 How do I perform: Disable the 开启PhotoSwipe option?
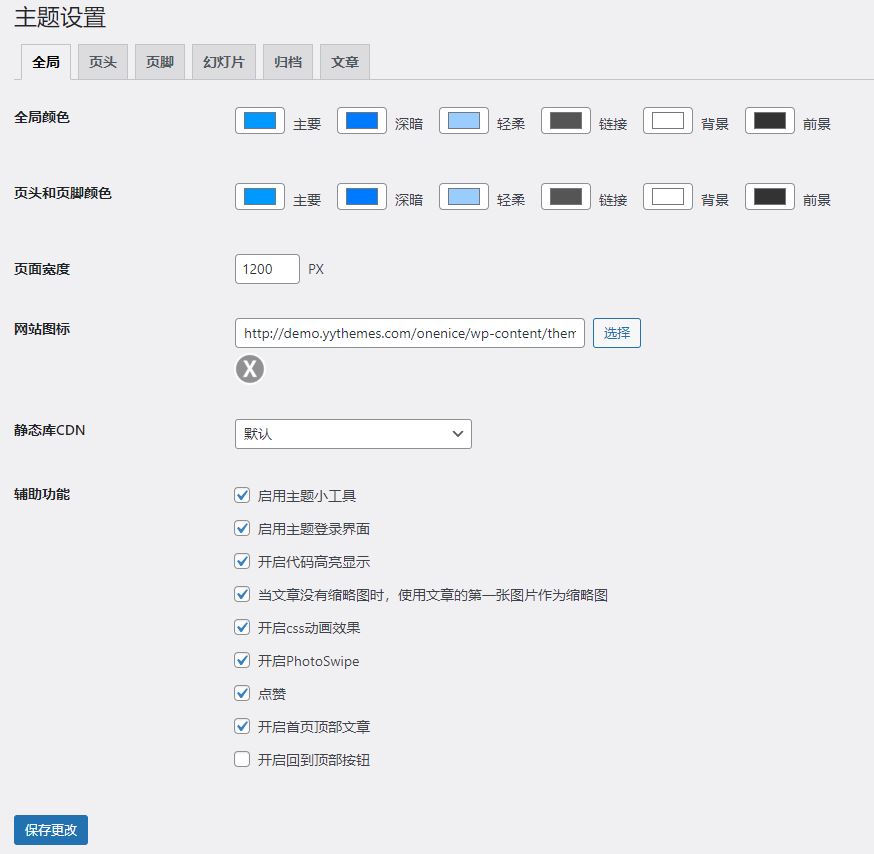tap(242, 659)
